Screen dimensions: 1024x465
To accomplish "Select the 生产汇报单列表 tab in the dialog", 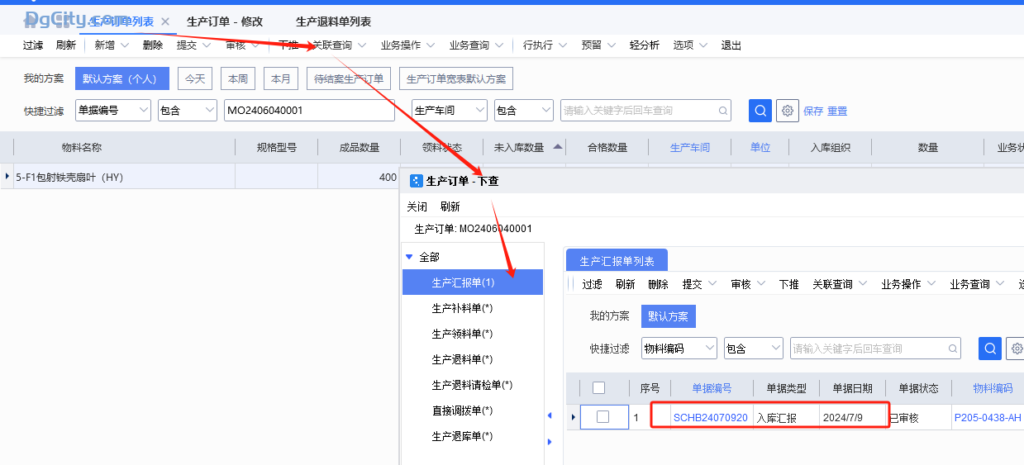I will [x=616, y=261].
